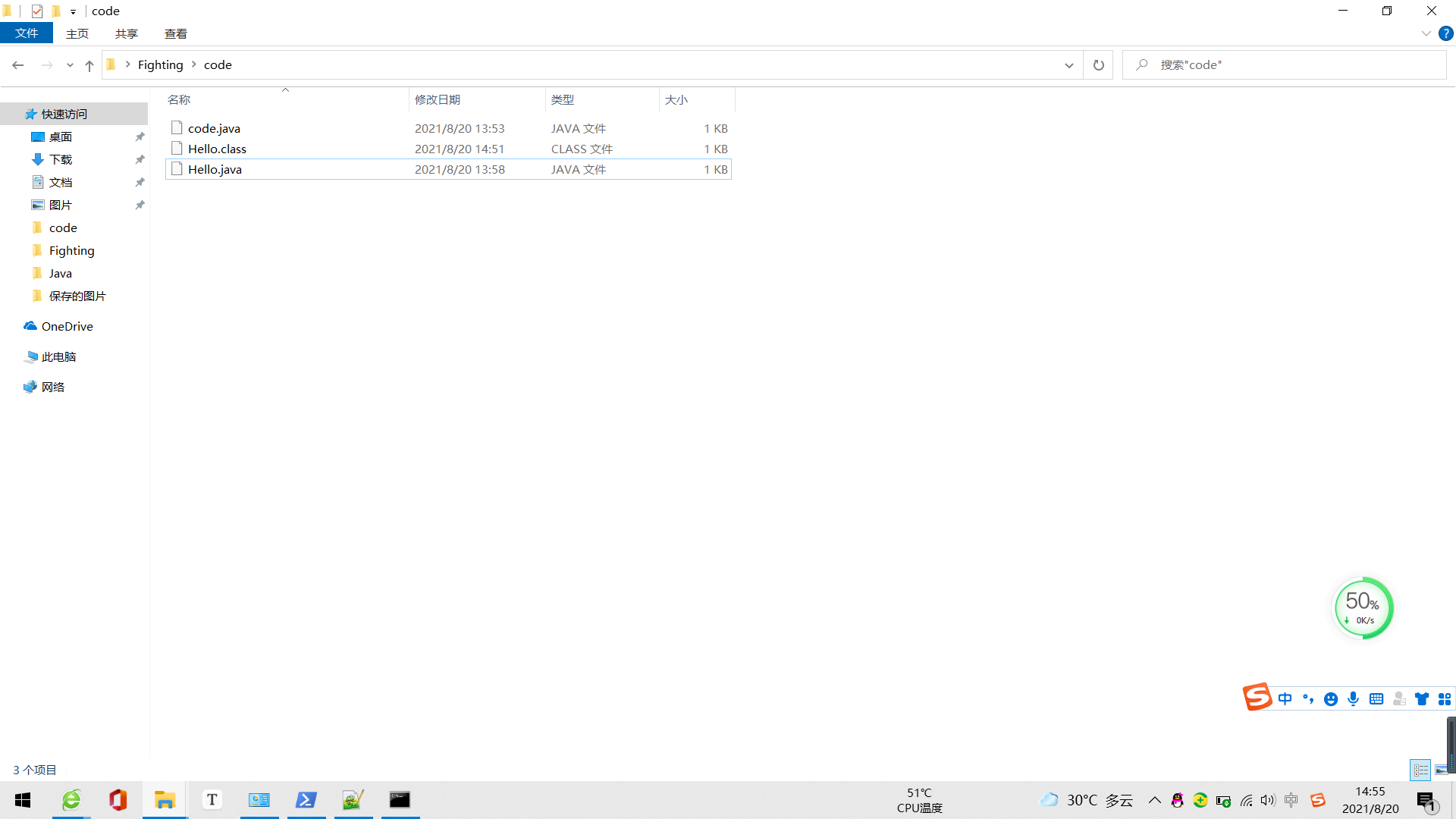Click the Back navigation arrow

[18, 65]
